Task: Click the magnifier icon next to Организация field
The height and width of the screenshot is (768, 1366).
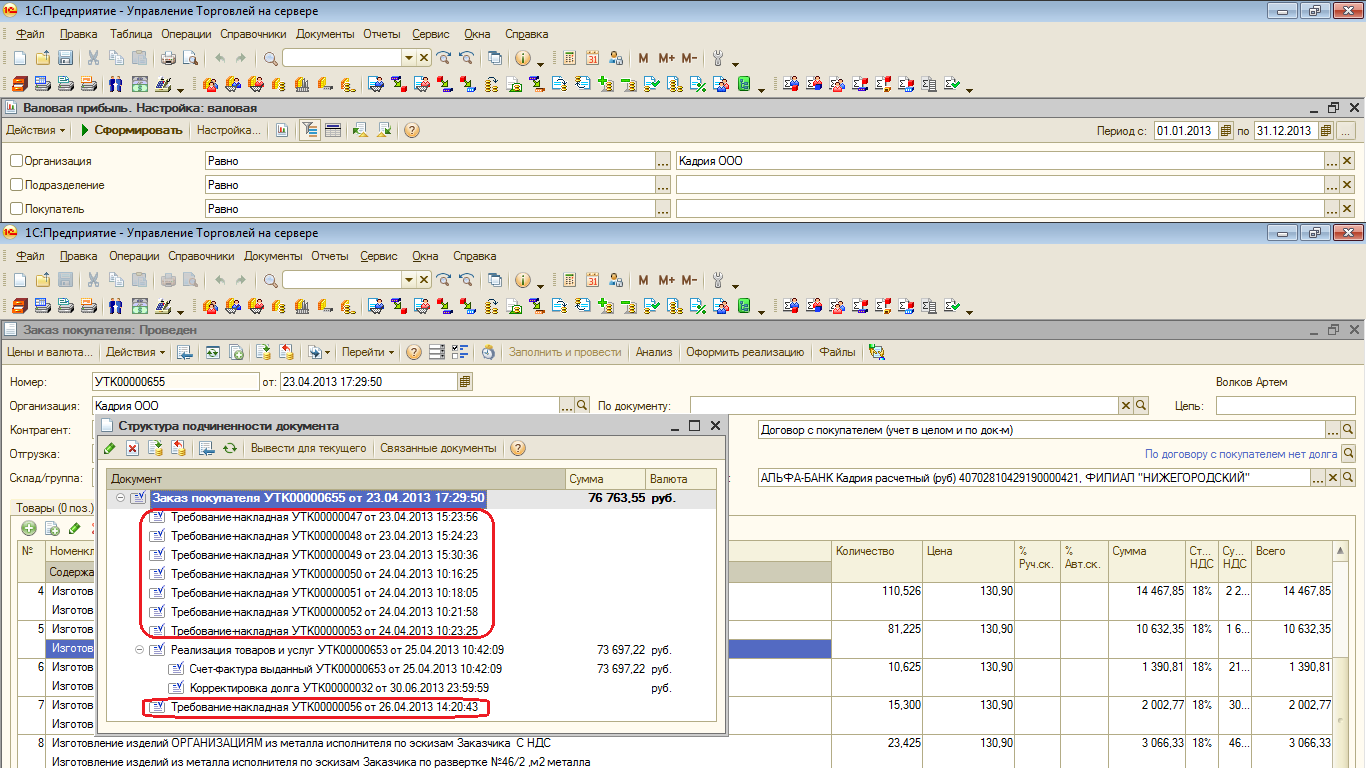Action: point(582,406)
